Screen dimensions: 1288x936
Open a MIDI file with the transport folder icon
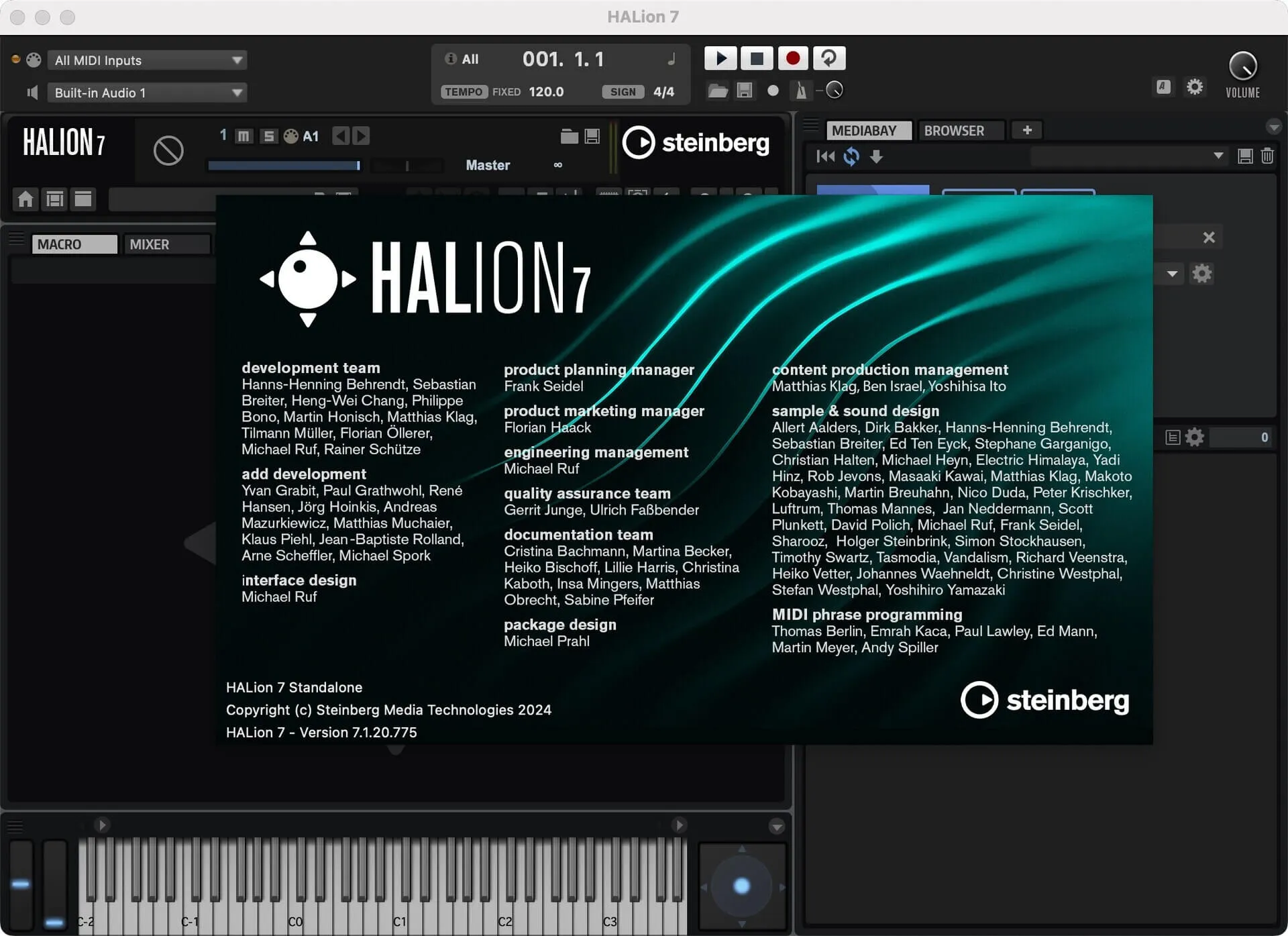[718, 91]
